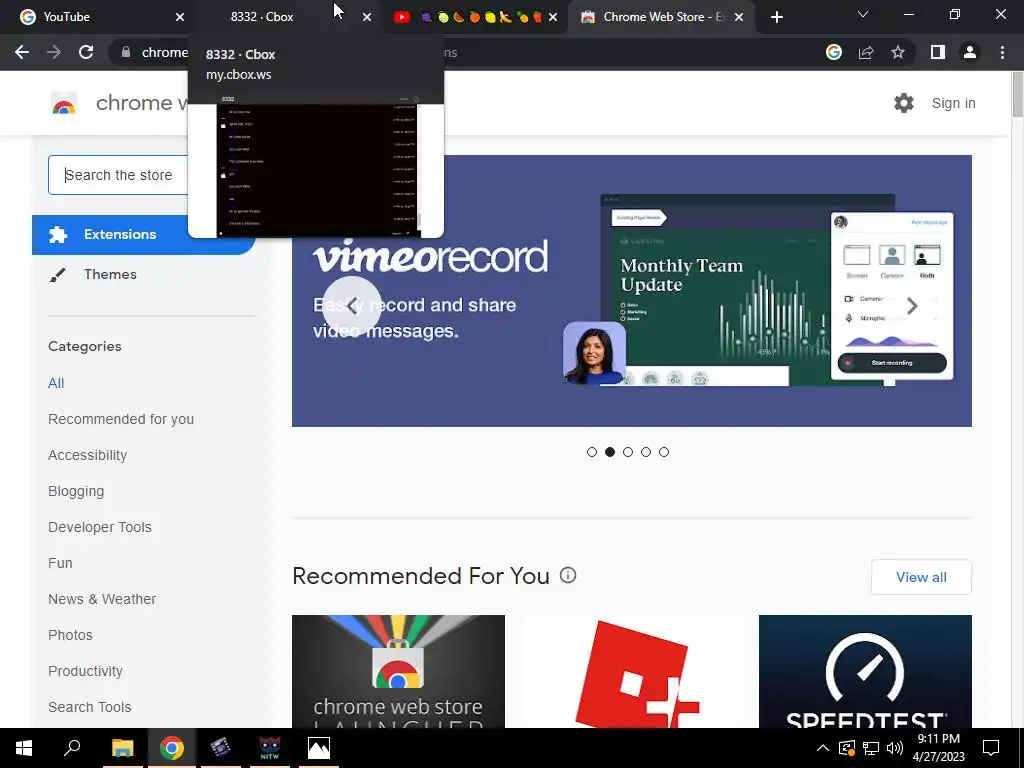Open web store settings gear
Screen dimensions: 1024x768
click(904, 103)
